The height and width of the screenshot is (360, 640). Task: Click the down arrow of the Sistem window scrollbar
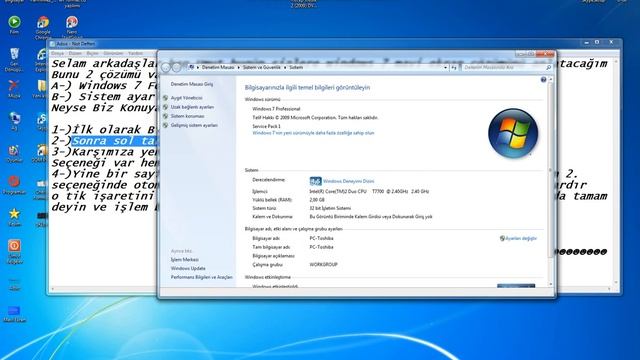551,284
